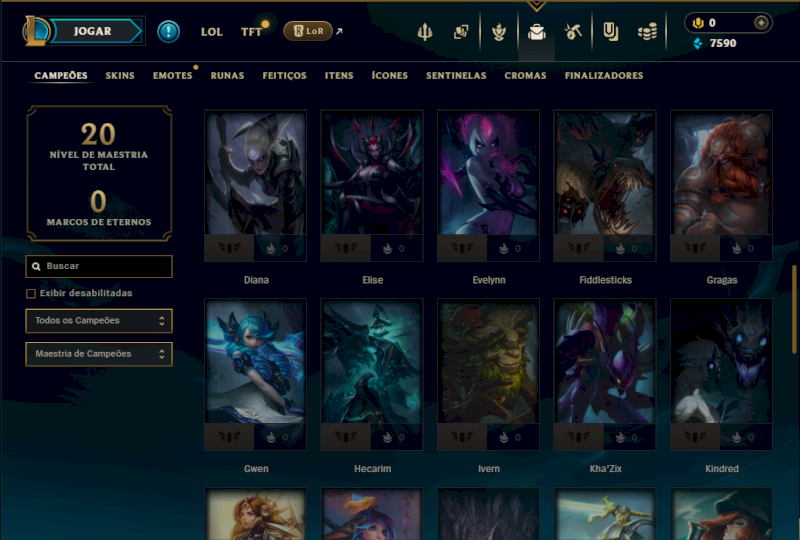Open the Cromas tab
This screenshot has width=800, height=540.
click(526, 76)
